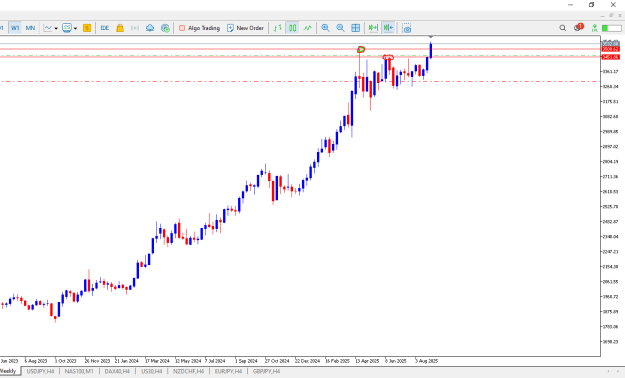Viewport: 625px width, 378px height.
Task: Expand the chart type dropdown arrow
Action: pos(56,28)
